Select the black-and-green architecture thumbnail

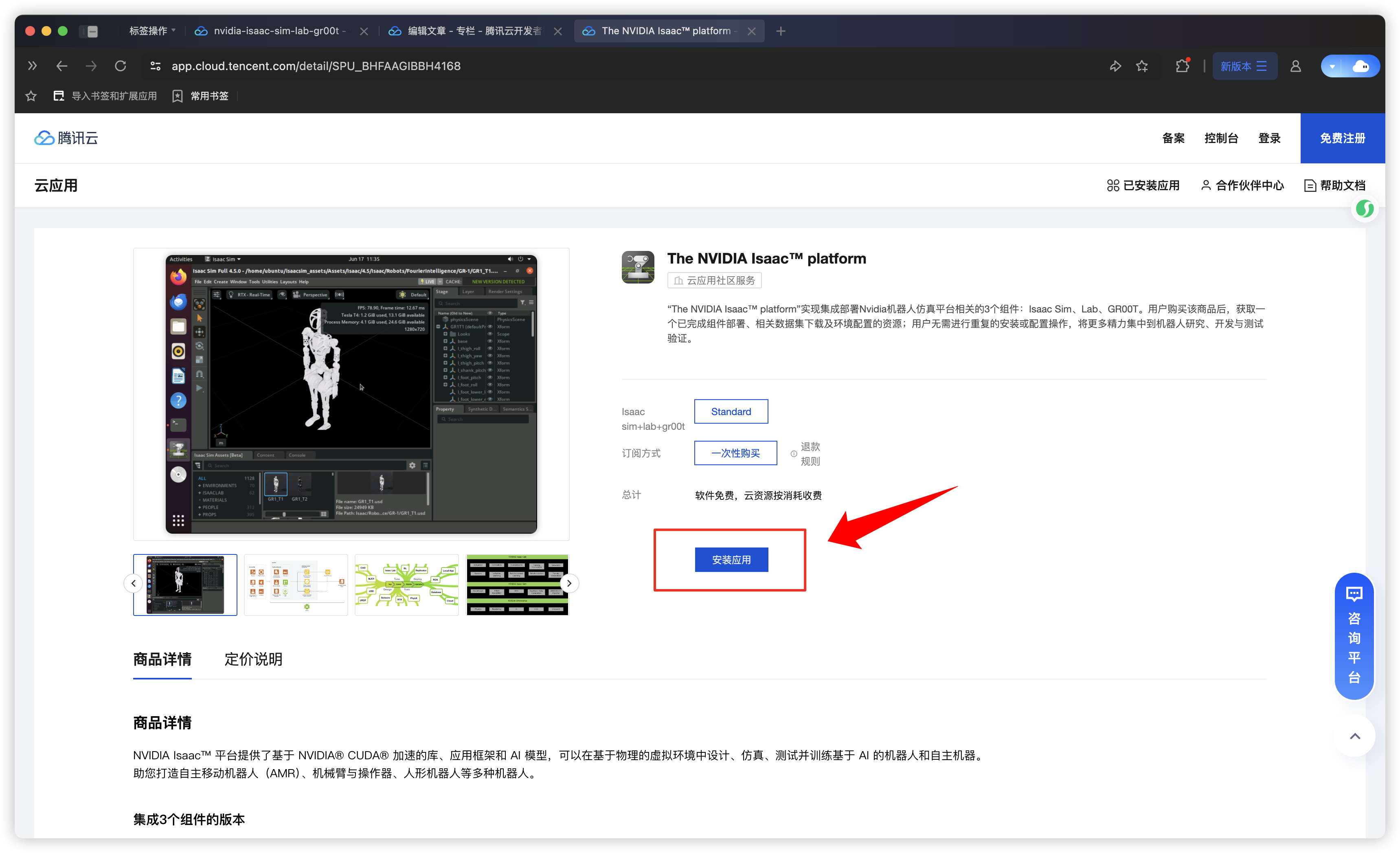tap(517, 585)
